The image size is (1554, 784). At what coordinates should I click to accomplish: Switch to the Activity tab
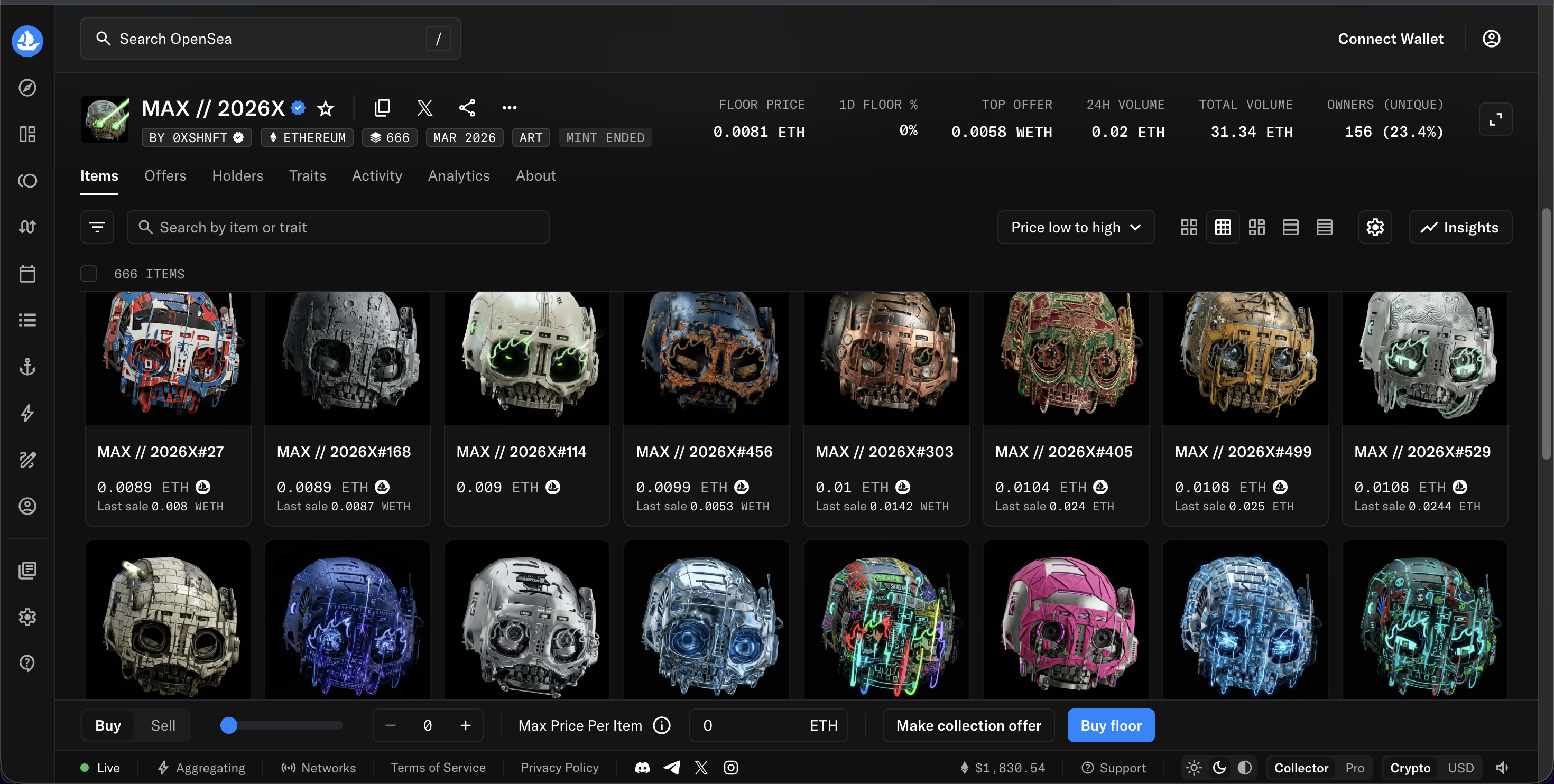coord(377,175)
